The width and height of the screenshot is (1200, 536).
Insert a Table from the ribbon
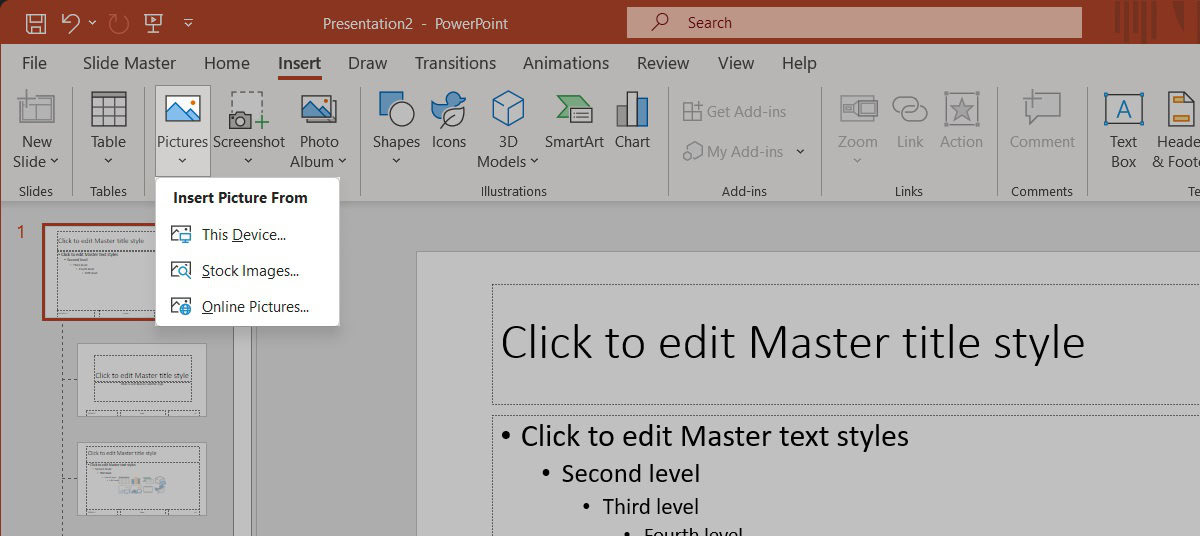pyautogui.click(x=108, y=129)
